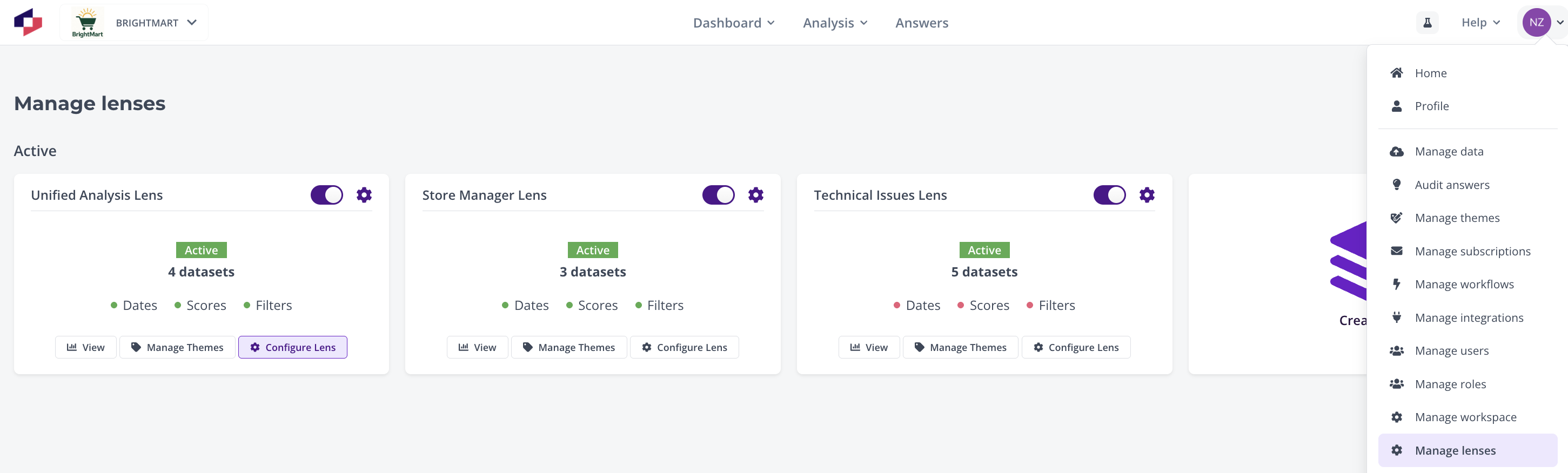The height and width of the screenshot is (473, 1568).
Task: Click the app logo in top-left corner
Action: 28,23
